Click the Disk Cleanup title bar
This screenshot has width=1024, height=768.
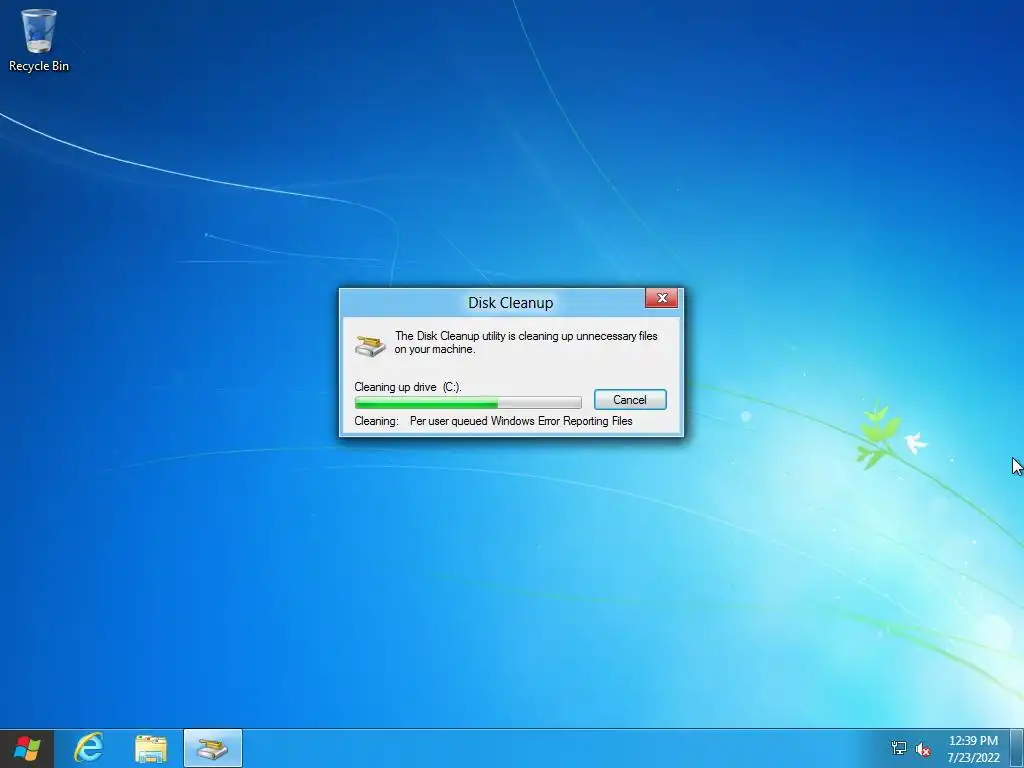[510, 302]
